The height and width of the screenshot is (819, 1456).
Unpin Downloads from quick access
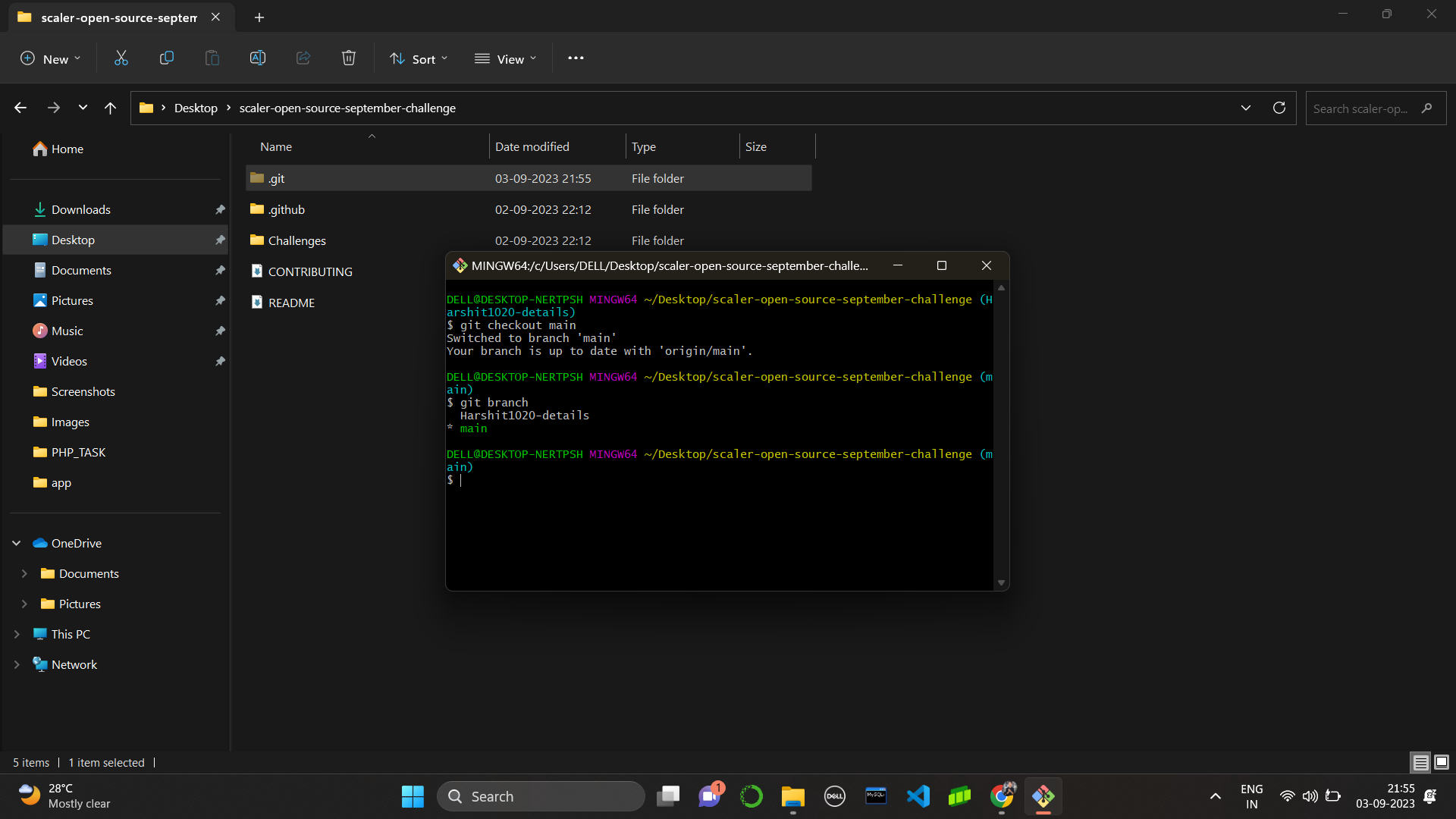[220, 209]
